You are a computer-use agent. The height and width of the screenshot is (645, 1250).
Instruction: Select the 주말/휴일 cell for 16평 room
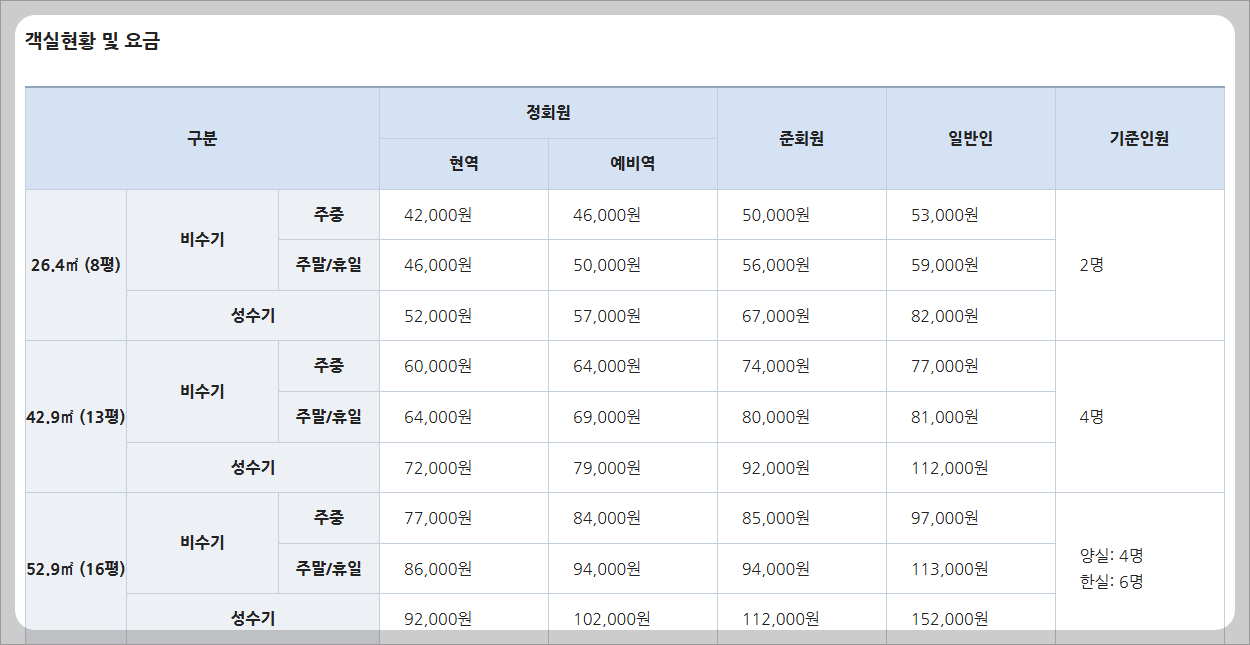tap(330, 568)
